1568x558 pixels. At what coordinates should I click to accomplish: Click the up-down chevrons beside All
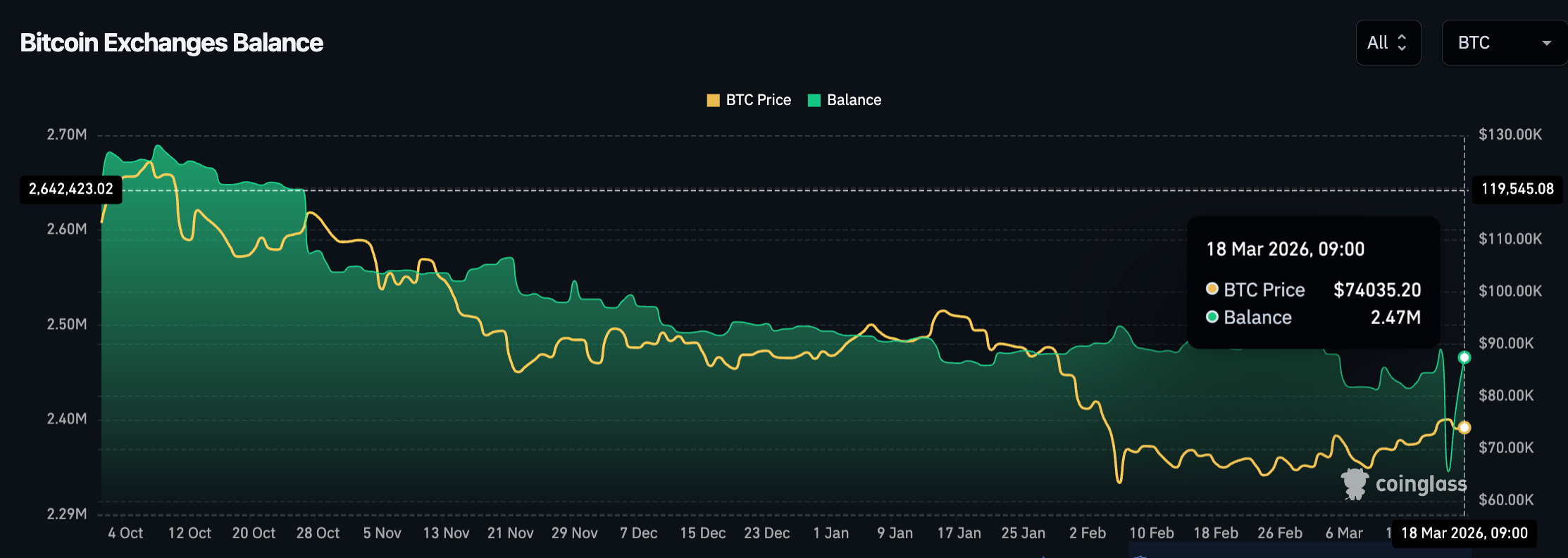pyautogui.click(x=1402, y=43)
